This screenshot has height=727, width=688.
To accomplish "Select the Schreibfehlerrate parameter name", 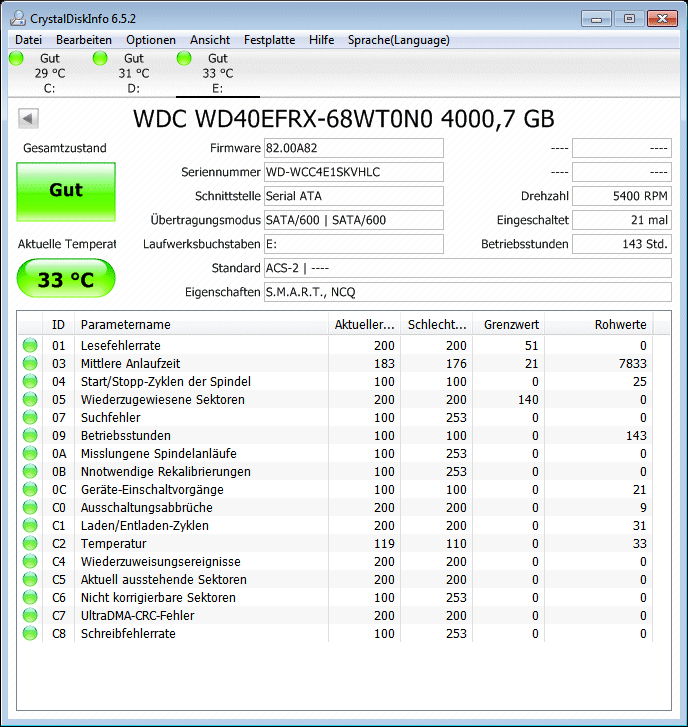I will pyautogui.click(x=128, y=633).
